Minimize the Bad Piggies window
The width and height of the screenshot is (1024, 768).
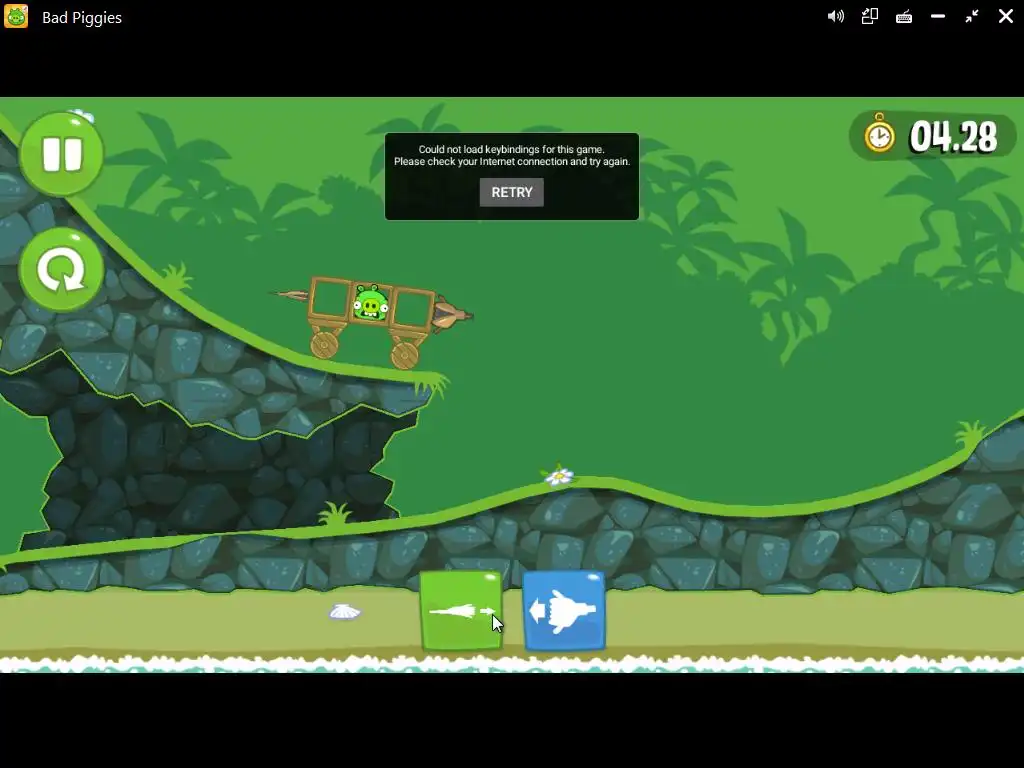tap(938, 16)
